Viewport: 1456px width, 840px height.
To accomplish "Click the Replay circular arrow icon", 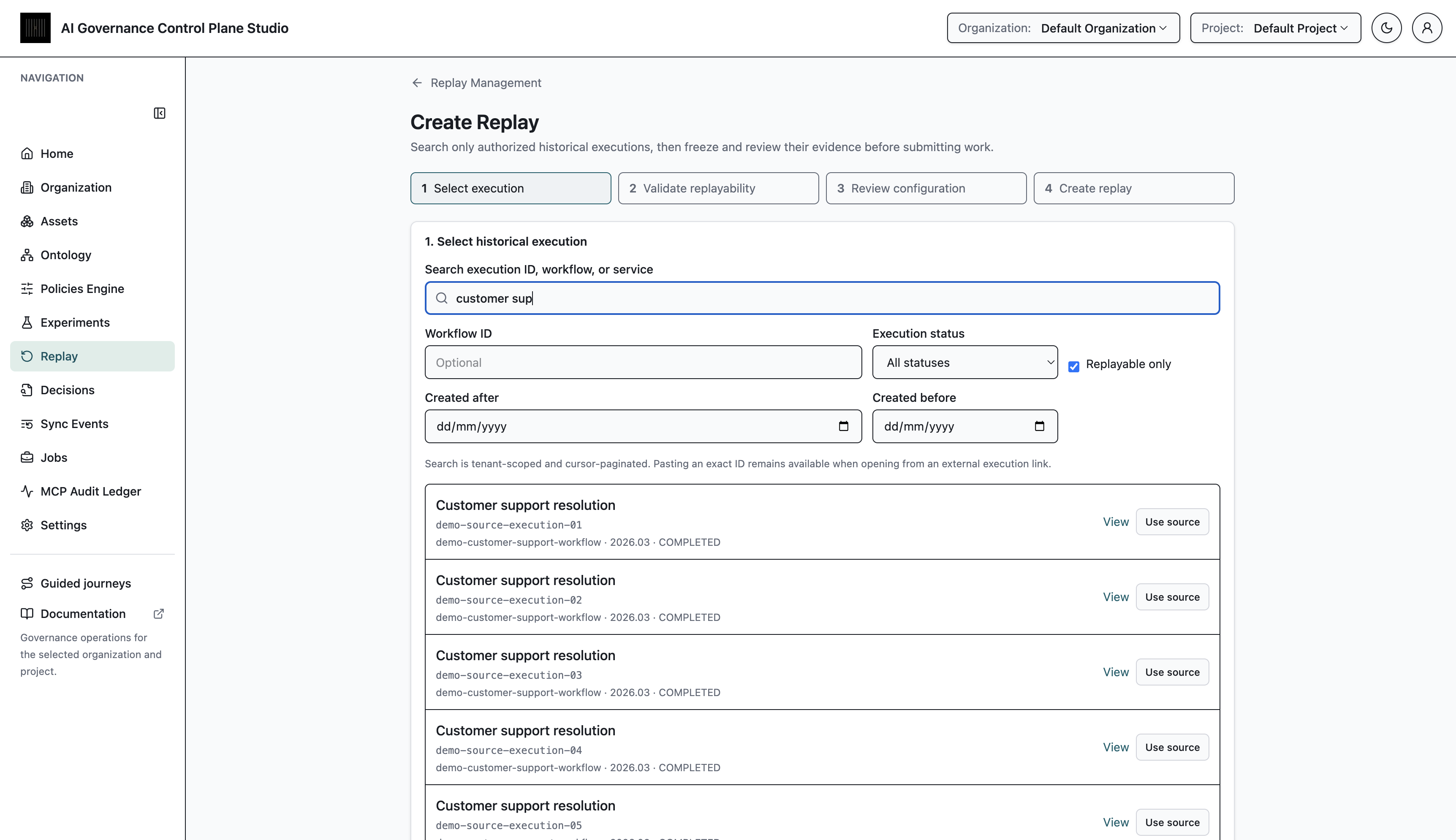I will click(27, 356).
